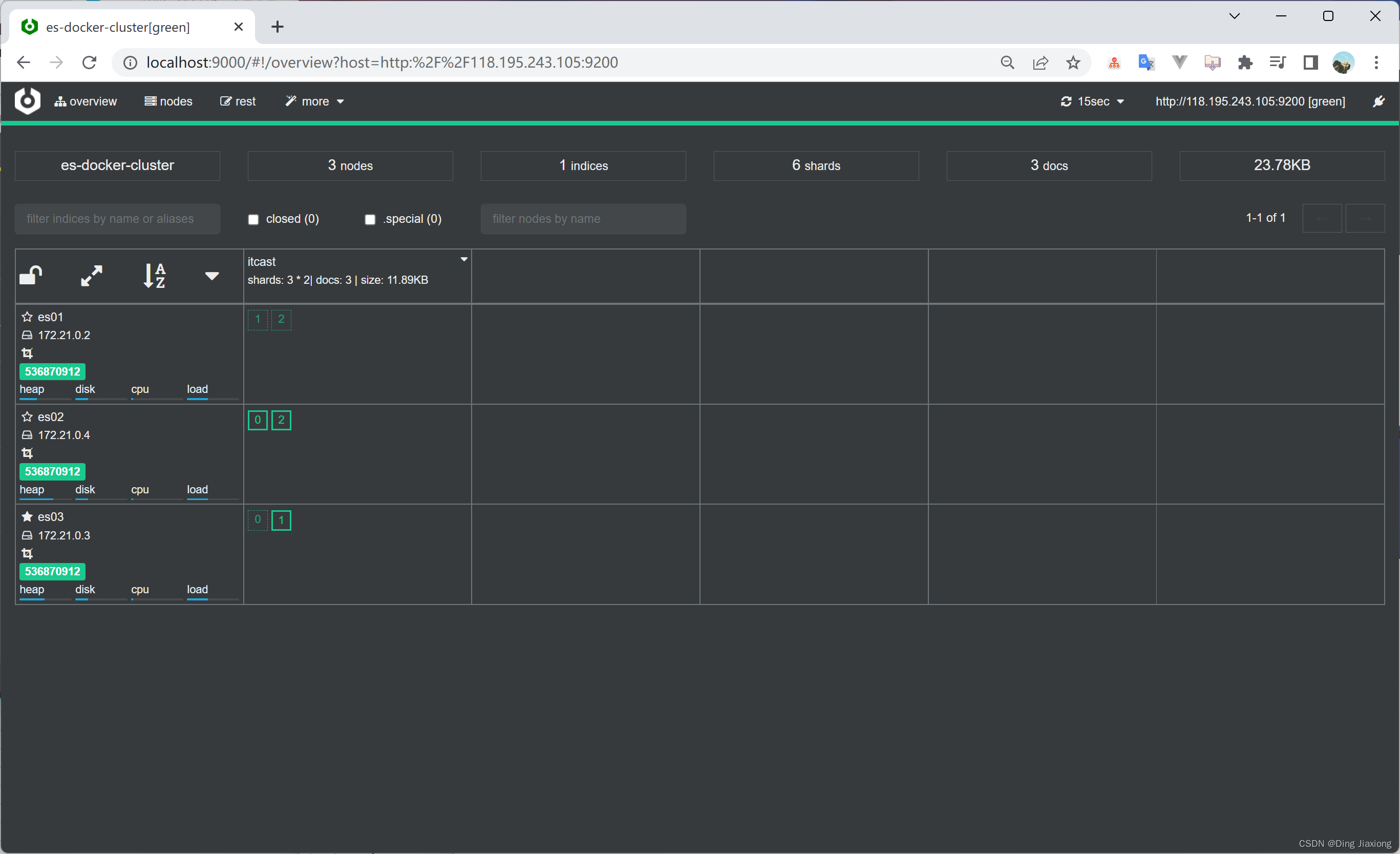Click the star icon beside es01
This screenshot has height=854, width=1400.
point(27,317)
